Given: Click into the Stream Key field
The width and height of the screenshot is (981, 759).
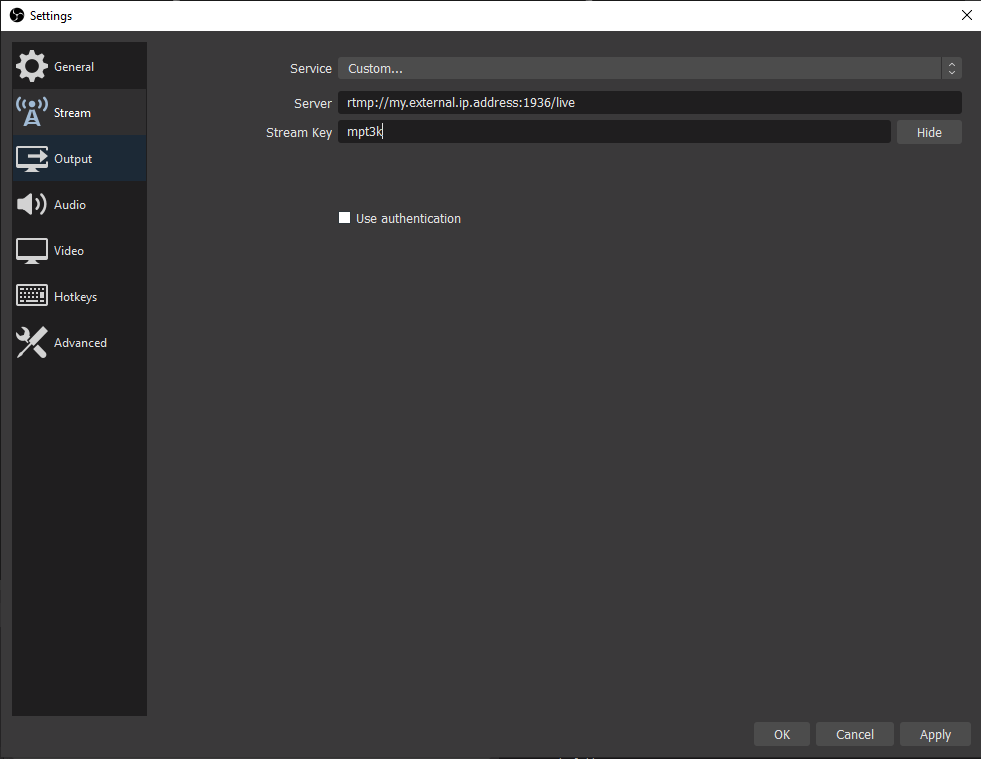Looking at the screenshot, I should coord(614,132).
